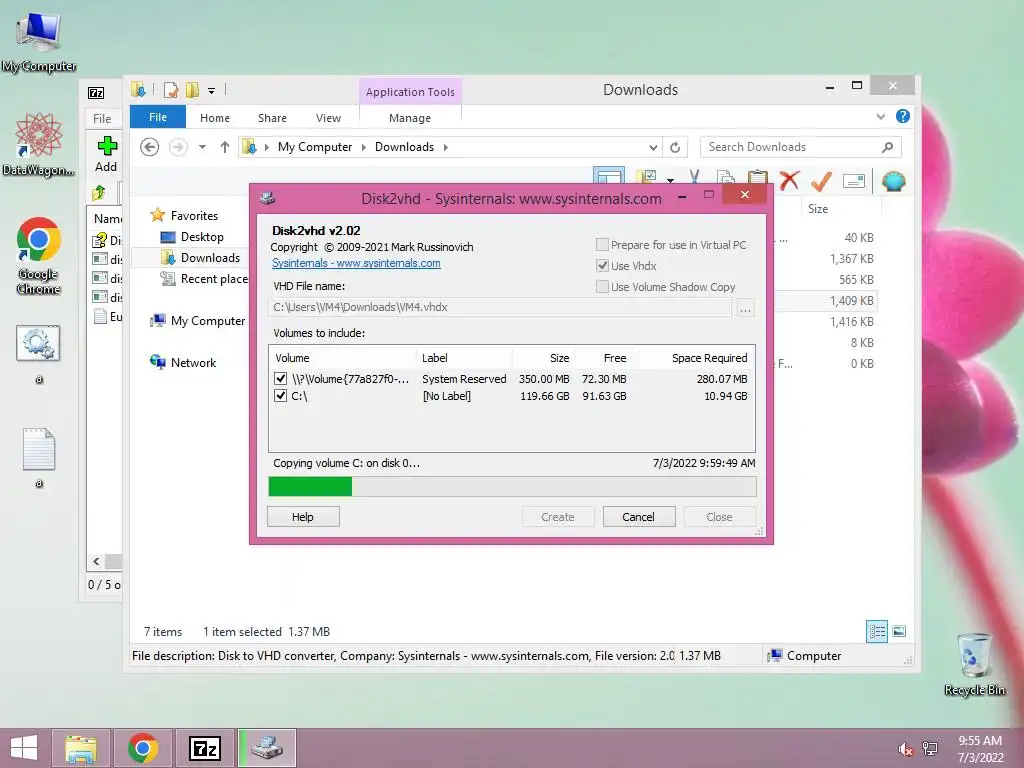Select Downloads in the navigation pane
Image resolution: width=1024 pixels, height=768 pixels.
(210, 257)
